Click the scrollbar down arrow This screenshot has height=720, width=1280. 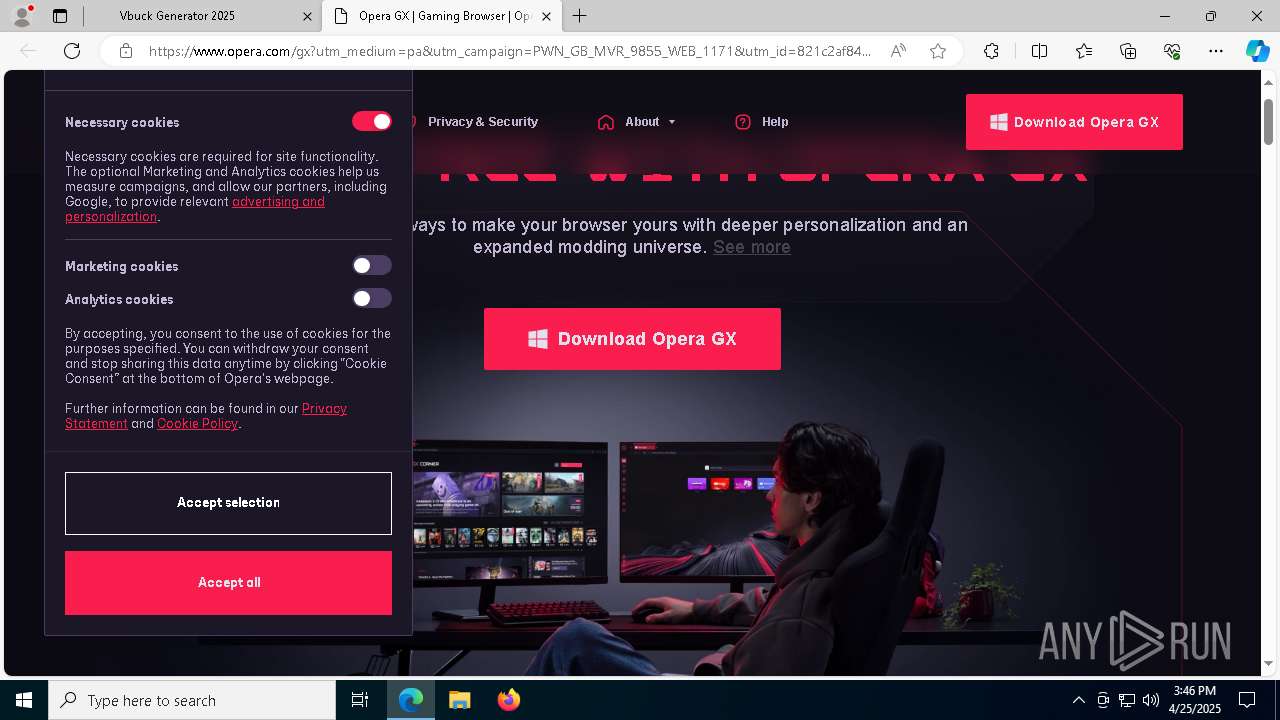[1268, 663]
